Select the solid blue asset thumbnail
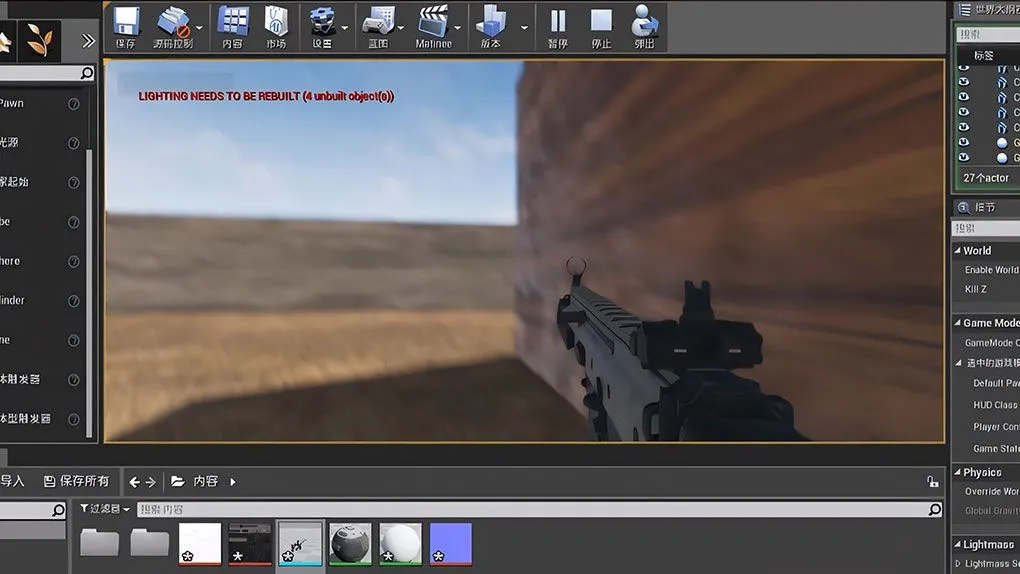Screen dimensions: 1020x574 (450, 544)
